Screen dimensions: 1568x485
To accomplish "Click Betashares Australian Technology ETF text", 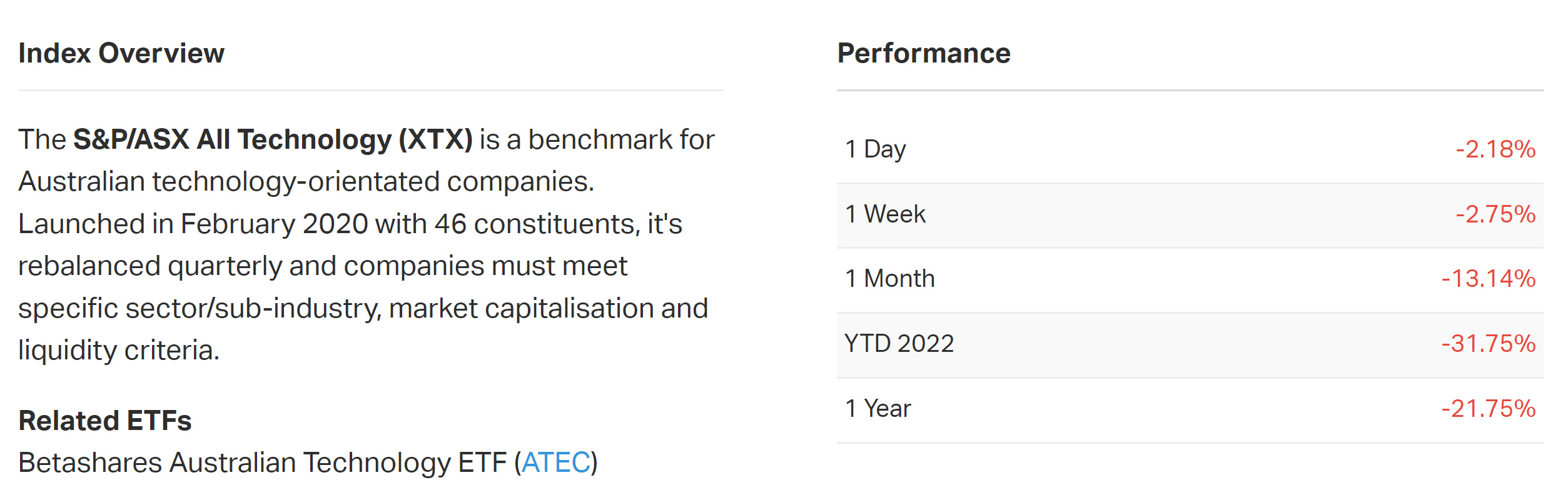I will pyautogui.click(x=262, y=462).
